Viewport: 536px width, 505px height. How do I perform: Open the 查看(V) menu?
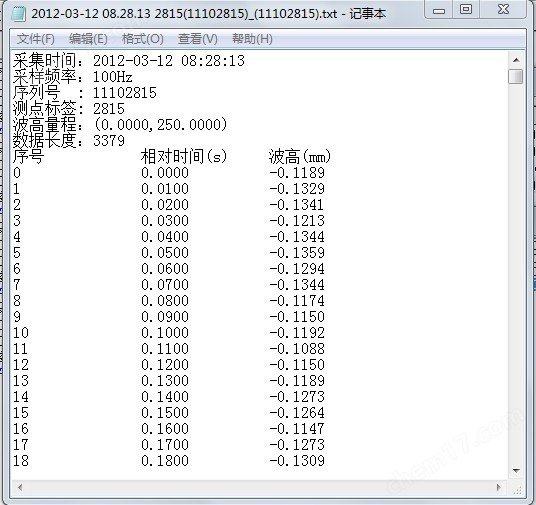coord(198,39)
